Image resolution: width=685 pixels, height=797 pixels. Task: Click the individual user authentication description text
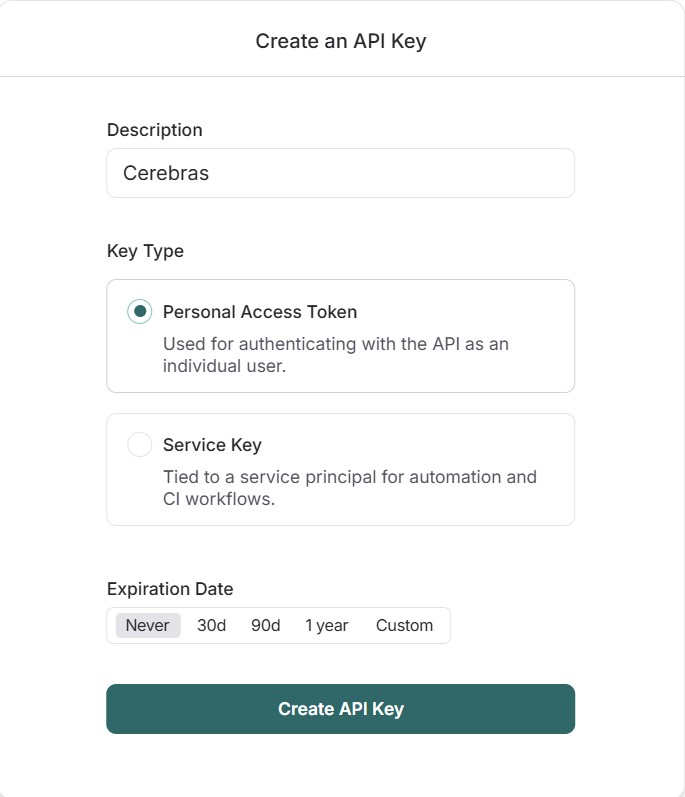[336, 355]
